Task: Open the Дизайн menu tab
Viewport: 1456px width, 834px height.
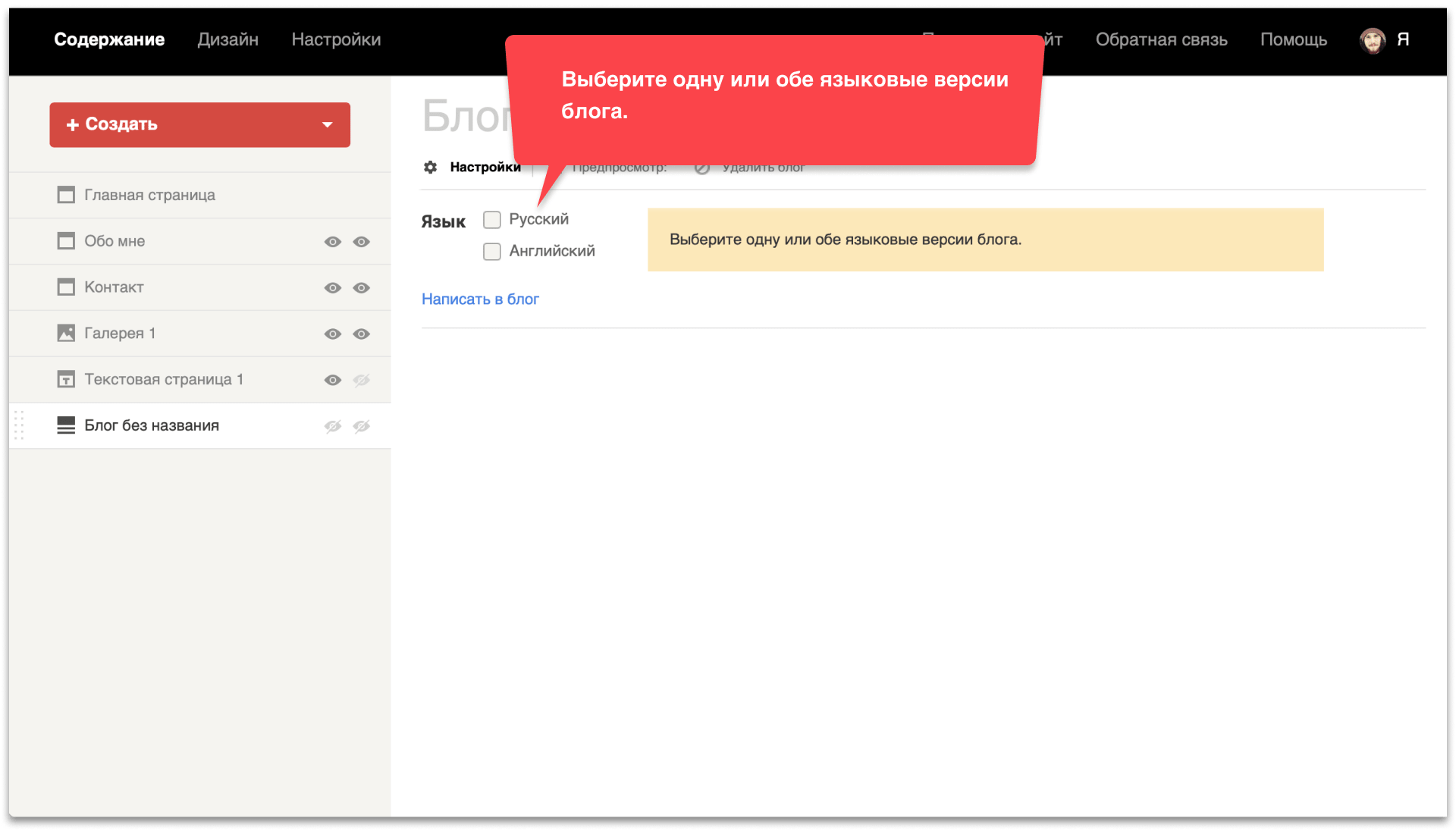Action: click(x=227, y=39)
